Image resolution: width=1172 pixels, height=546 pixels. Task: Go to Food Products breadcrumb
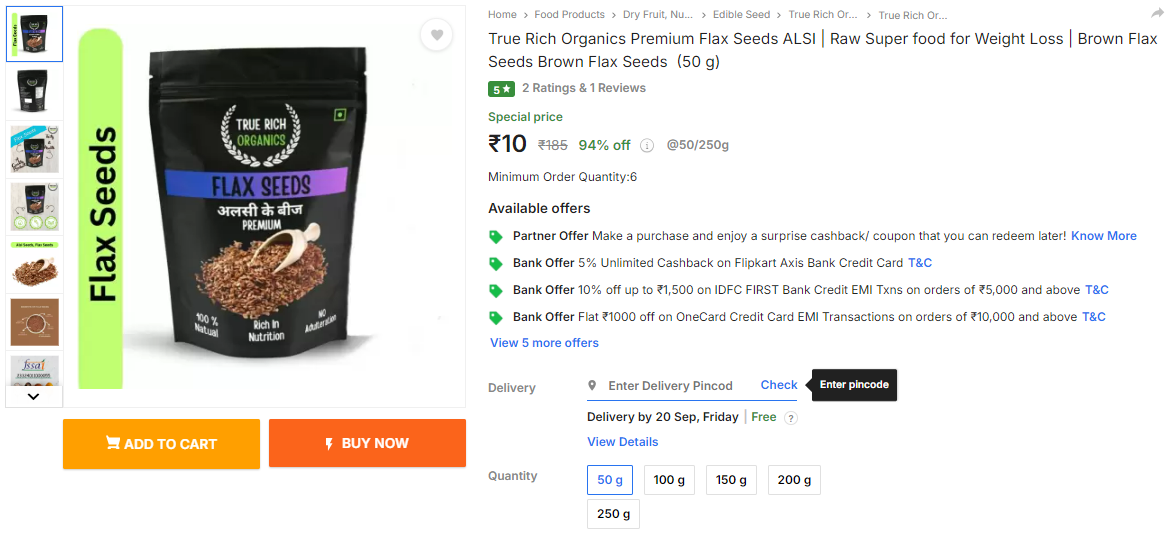click(x=570, y=14)
